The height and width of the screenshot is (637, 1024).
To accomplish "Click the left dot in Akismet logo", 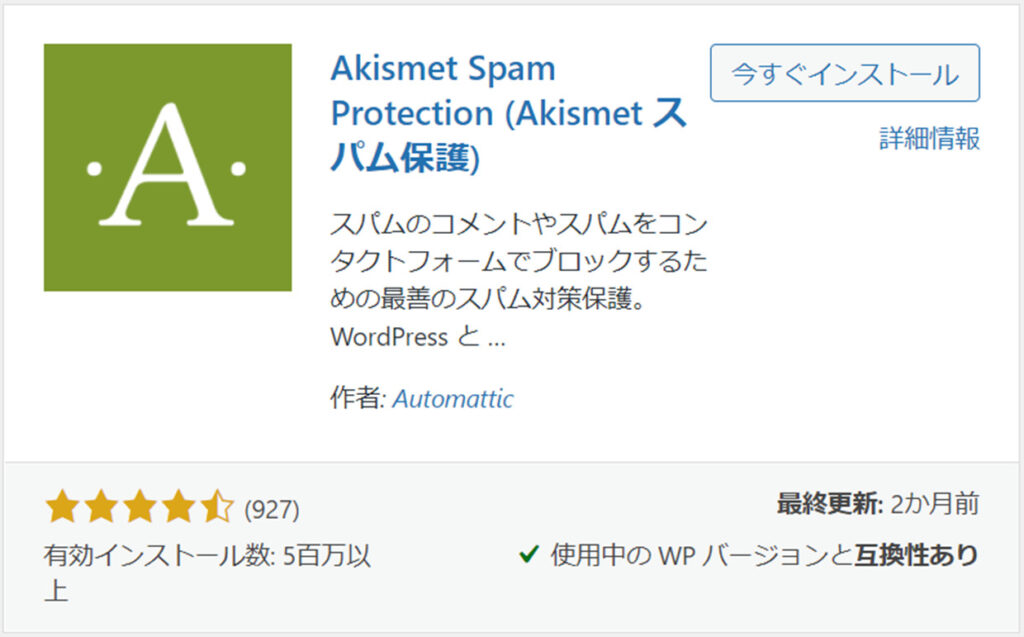I will point(94,169).
